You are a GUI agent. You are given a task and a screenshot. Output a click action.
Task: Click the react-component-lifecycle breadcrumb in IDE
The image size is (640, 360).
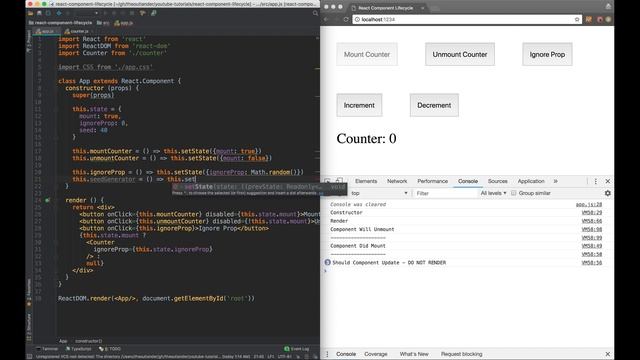tap(60, 23)
